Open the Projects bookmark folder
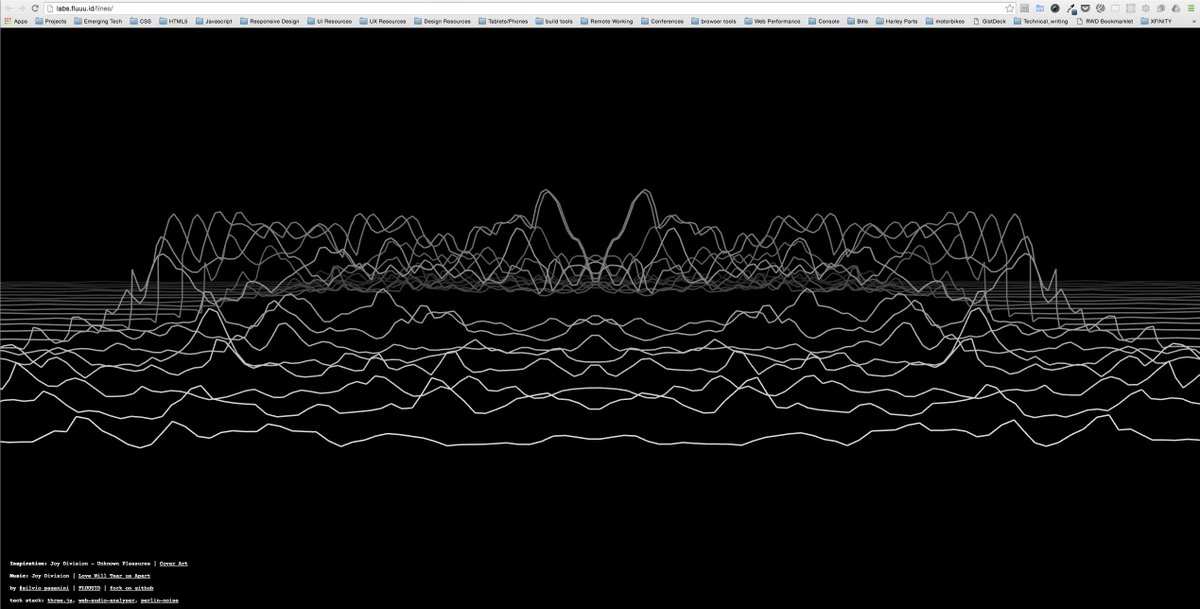Image resolution: width=1200 pixels, height=609 pixels. (50, 21)
